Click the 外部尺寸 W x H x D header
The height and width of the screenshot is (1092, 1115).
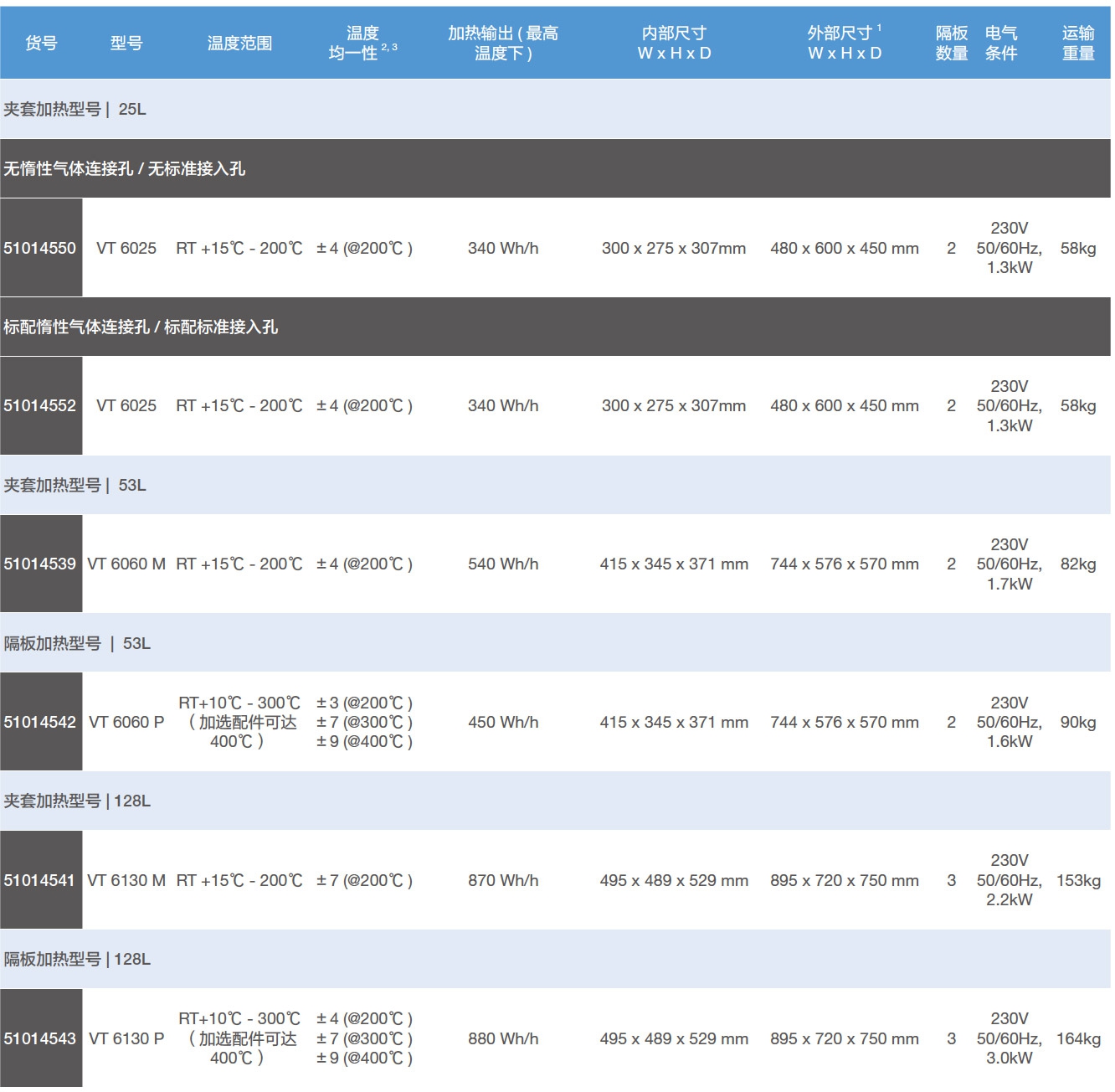tap(845, 44)
